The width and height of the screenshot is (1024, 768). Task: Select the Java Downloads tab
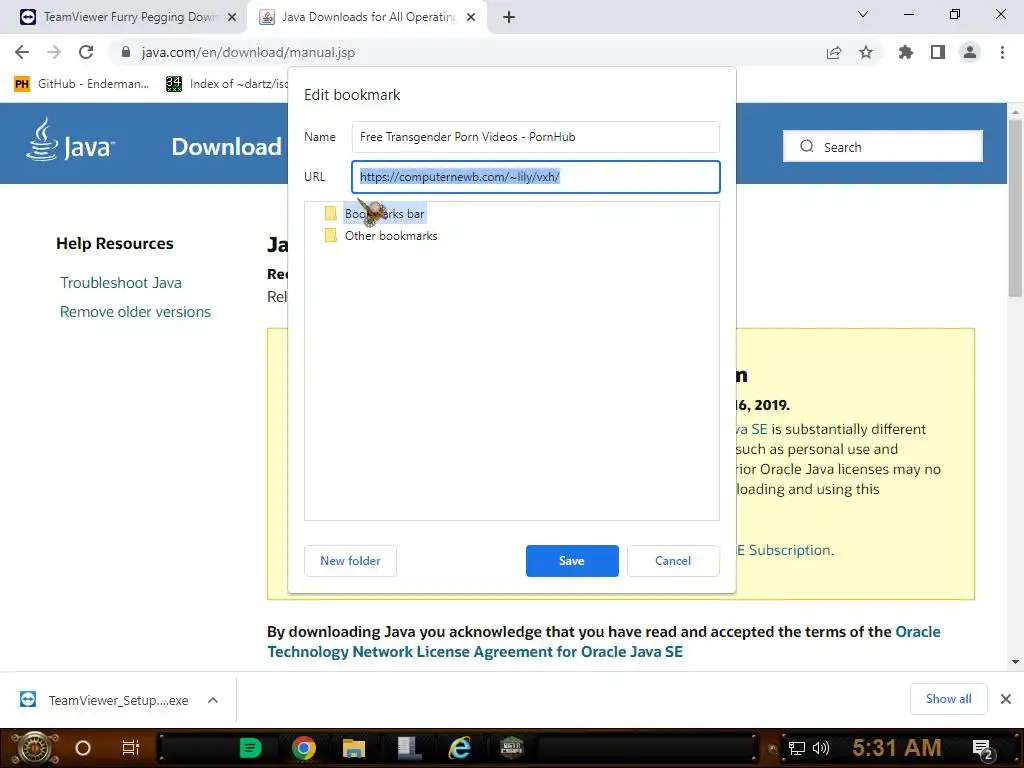pyautogui.click(x=366, y=17)
